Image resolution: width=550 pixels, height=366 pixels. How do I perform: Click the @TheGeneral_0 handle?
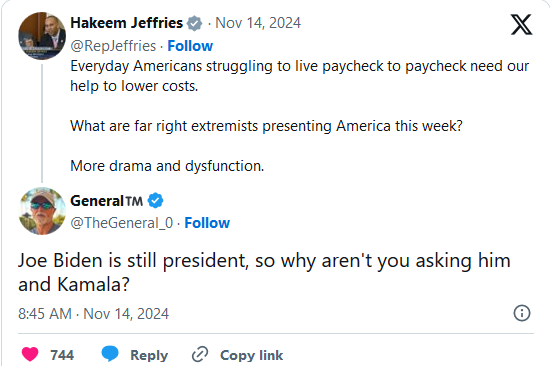coord(122,223)
